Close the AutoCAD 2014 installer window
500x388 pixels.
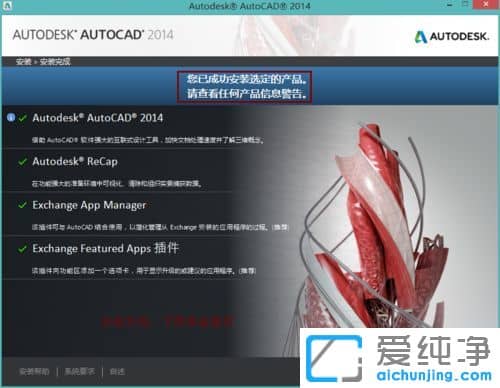click(486, 5)
